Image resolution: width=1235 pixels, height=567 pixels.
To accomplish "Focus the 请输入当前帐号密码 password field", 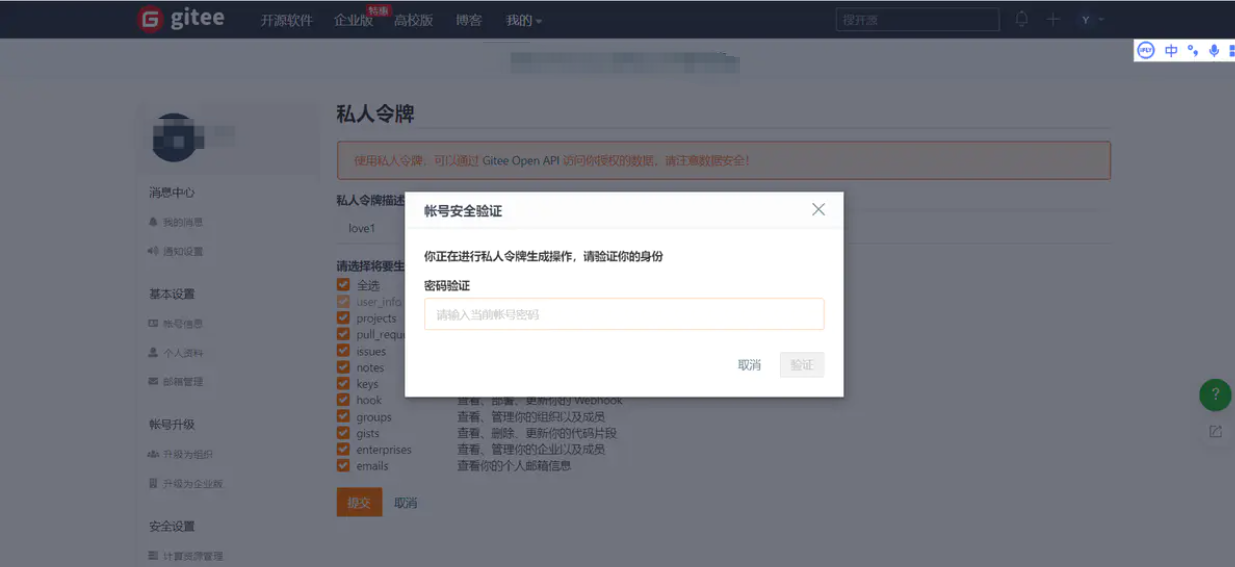I will pos(624,314).
